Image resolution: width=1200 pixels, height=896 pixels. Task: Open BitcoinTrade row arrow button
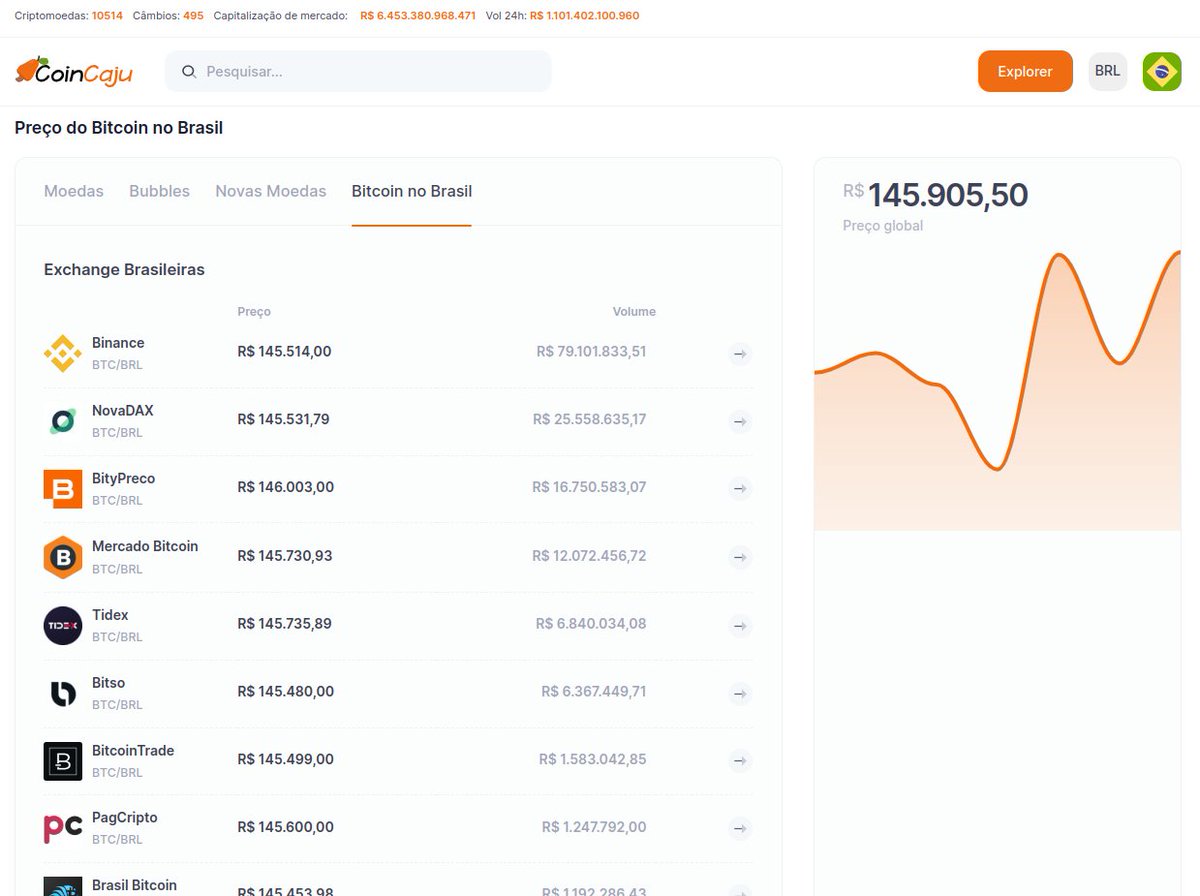coord(740,761)
